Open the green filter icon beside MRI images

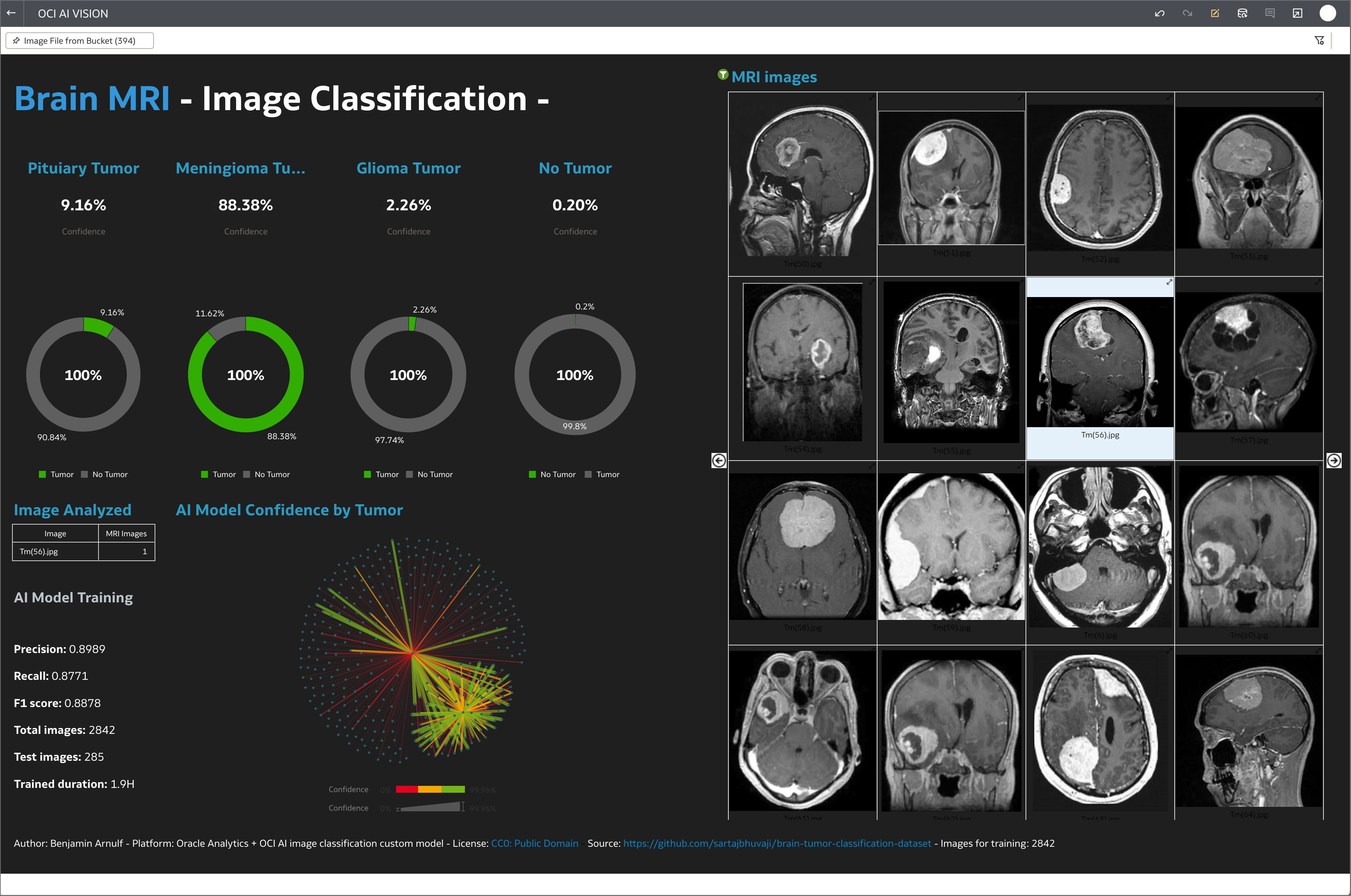723,74
